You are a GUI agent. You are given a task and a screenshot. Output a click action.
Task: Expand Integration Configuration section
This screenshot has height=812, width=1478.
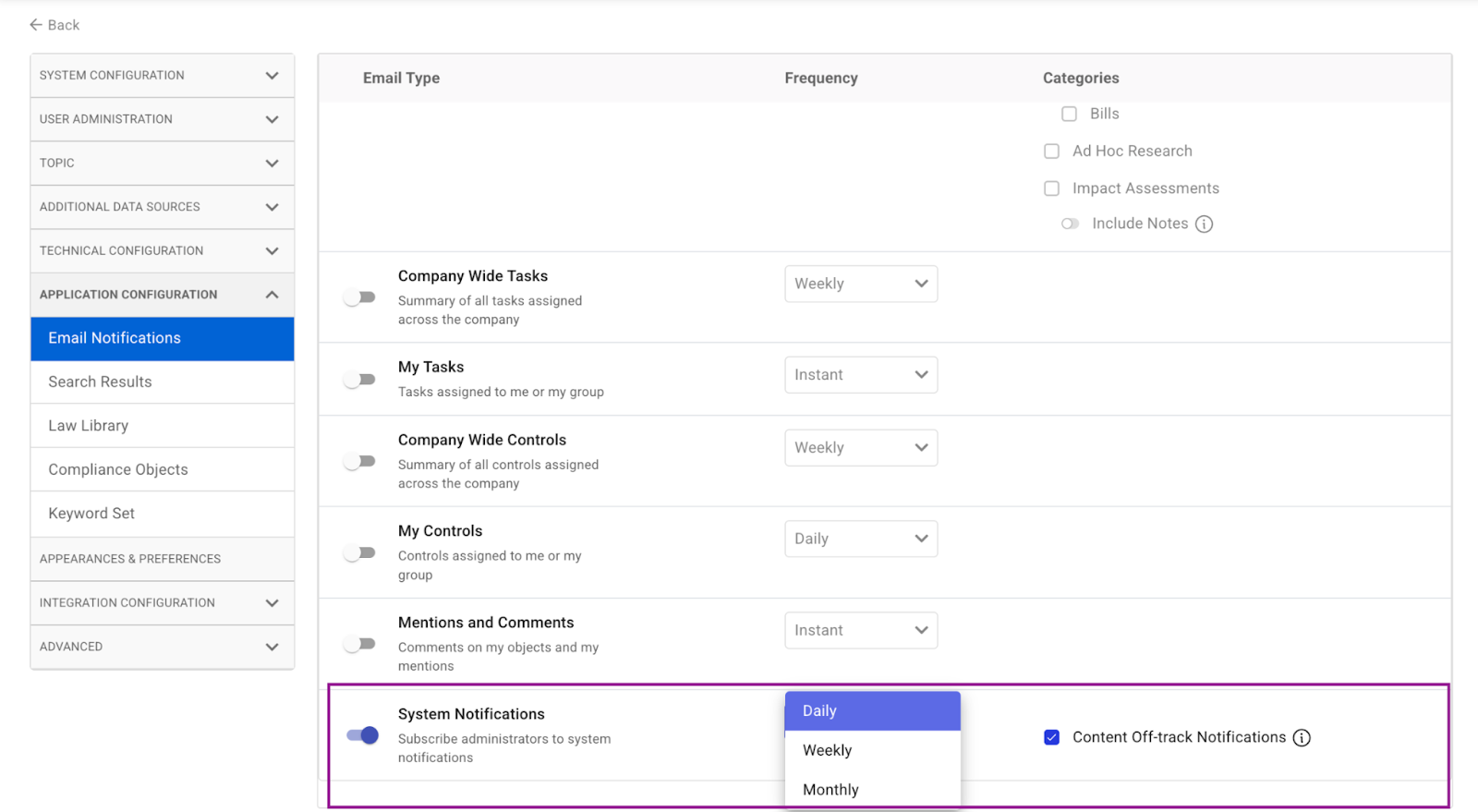[x=163, y=603]
